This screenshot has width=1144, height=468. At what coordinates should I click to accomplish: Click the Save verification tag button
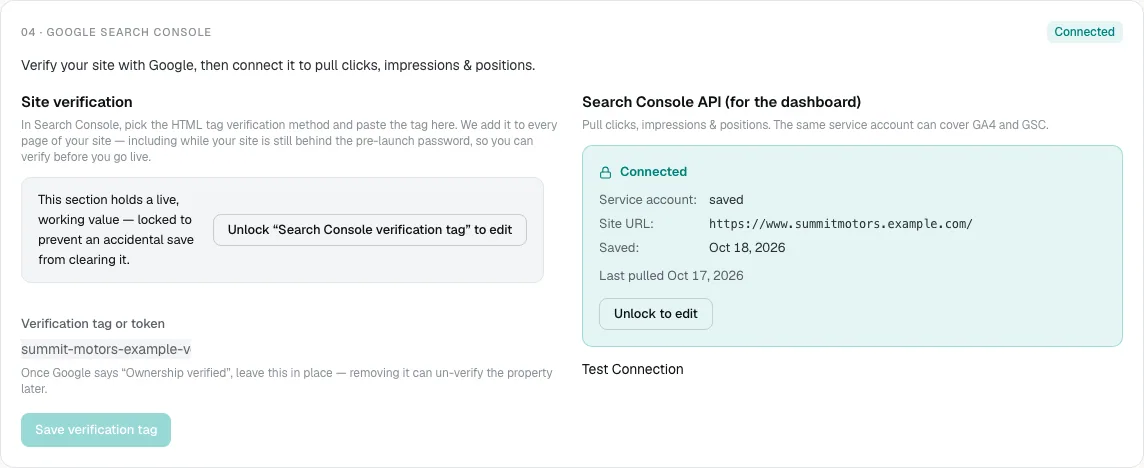(96, 430)
